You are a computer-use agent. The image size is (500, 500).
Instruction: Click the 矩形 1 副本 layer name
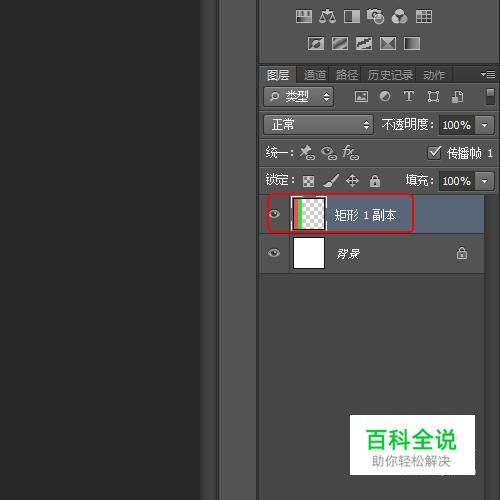click(x=365, y=215)
